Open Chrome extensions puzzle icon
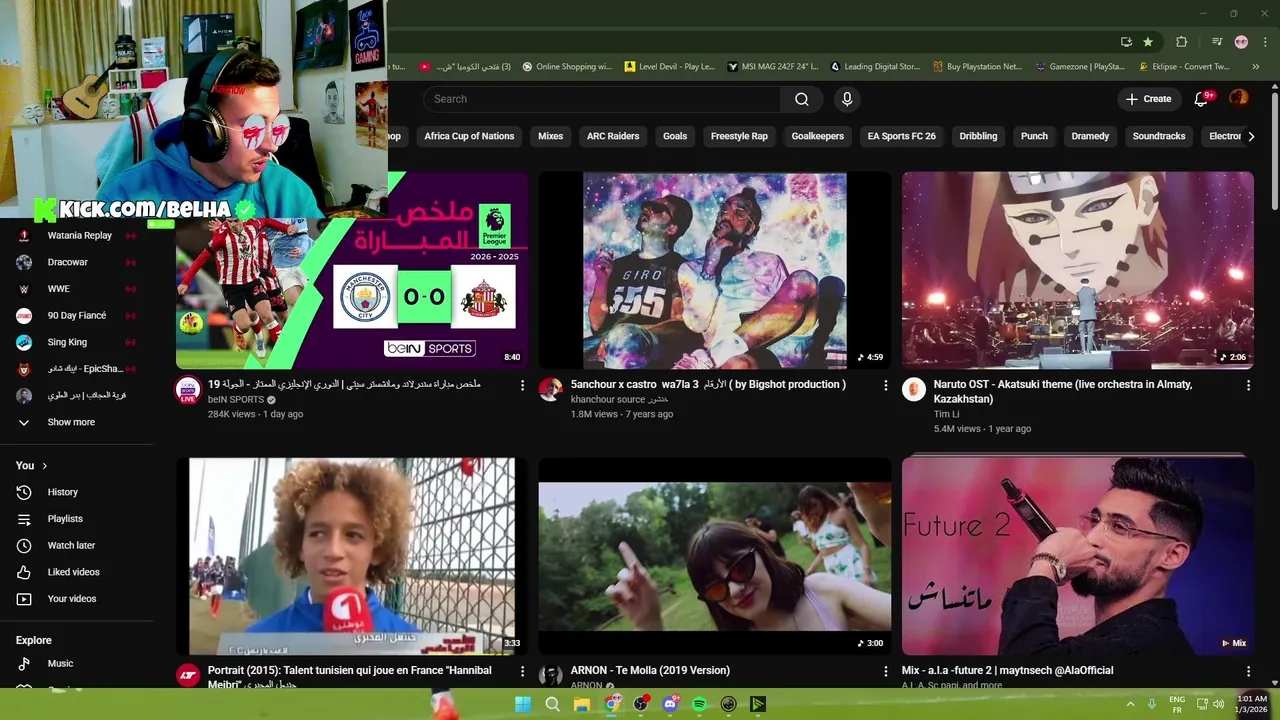Viewport: 1280px width, 720px height. click(1182, 42)
